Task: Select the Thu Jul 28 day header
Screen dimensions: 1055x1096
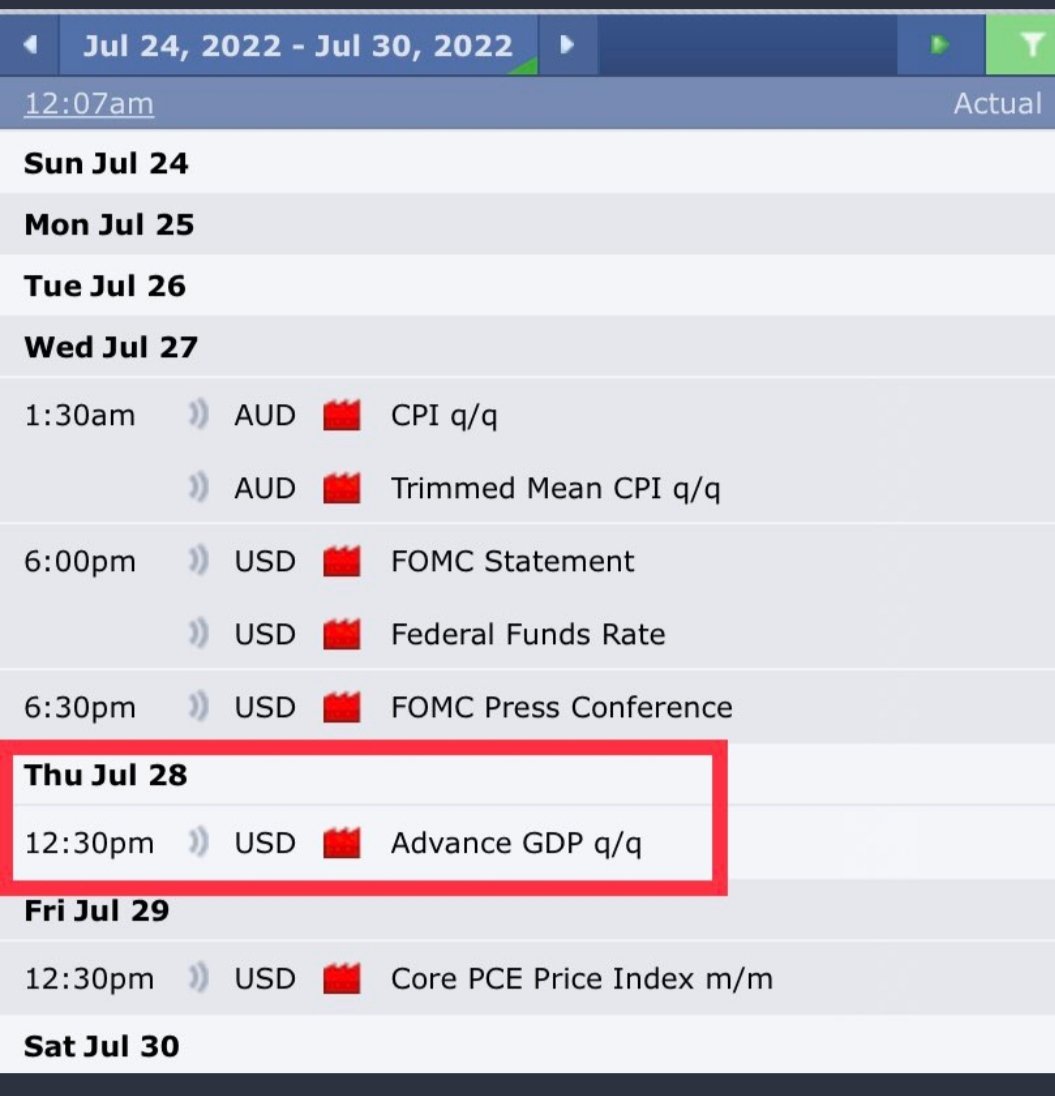Action: tap(527, 774)
